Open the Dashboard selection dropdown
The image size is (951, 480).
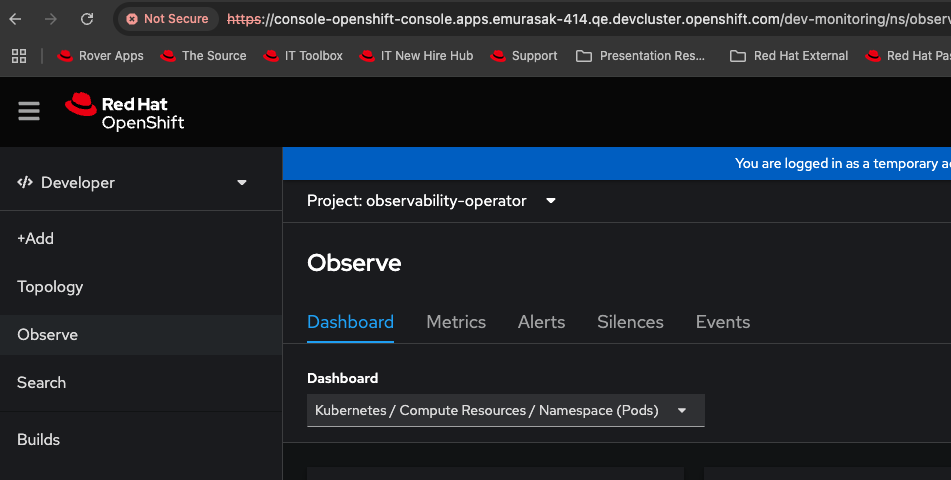(505, 410)
